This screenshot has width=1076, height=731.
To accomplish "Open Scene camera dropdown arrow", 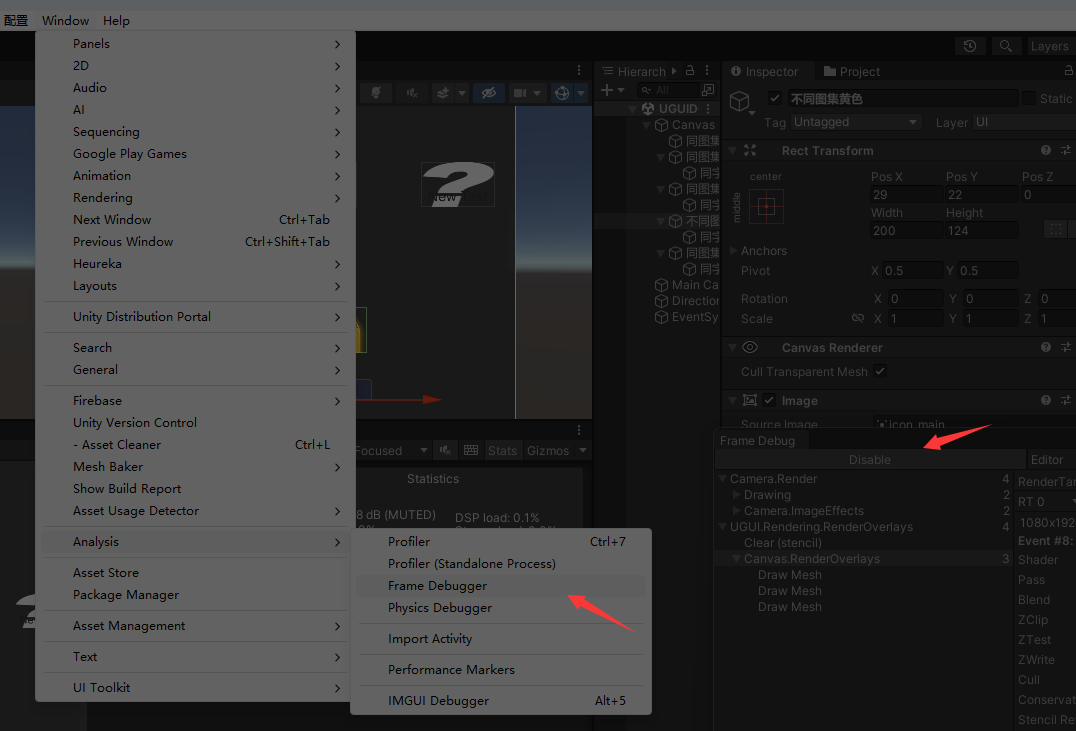I will [537, 93].
